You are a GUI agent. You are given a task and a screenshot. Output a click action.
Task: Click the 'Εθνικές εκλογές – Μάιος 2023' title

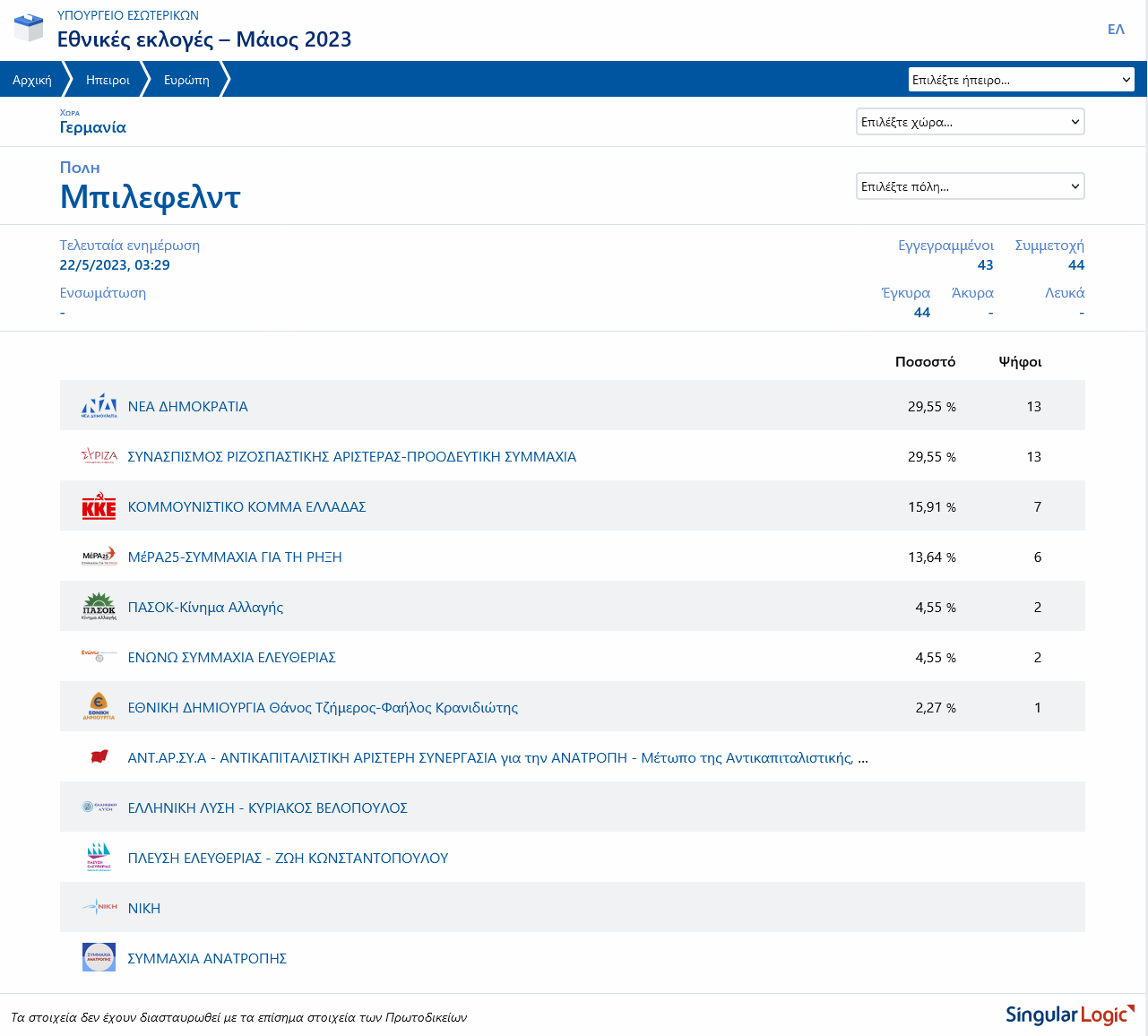tap(204, 39)
